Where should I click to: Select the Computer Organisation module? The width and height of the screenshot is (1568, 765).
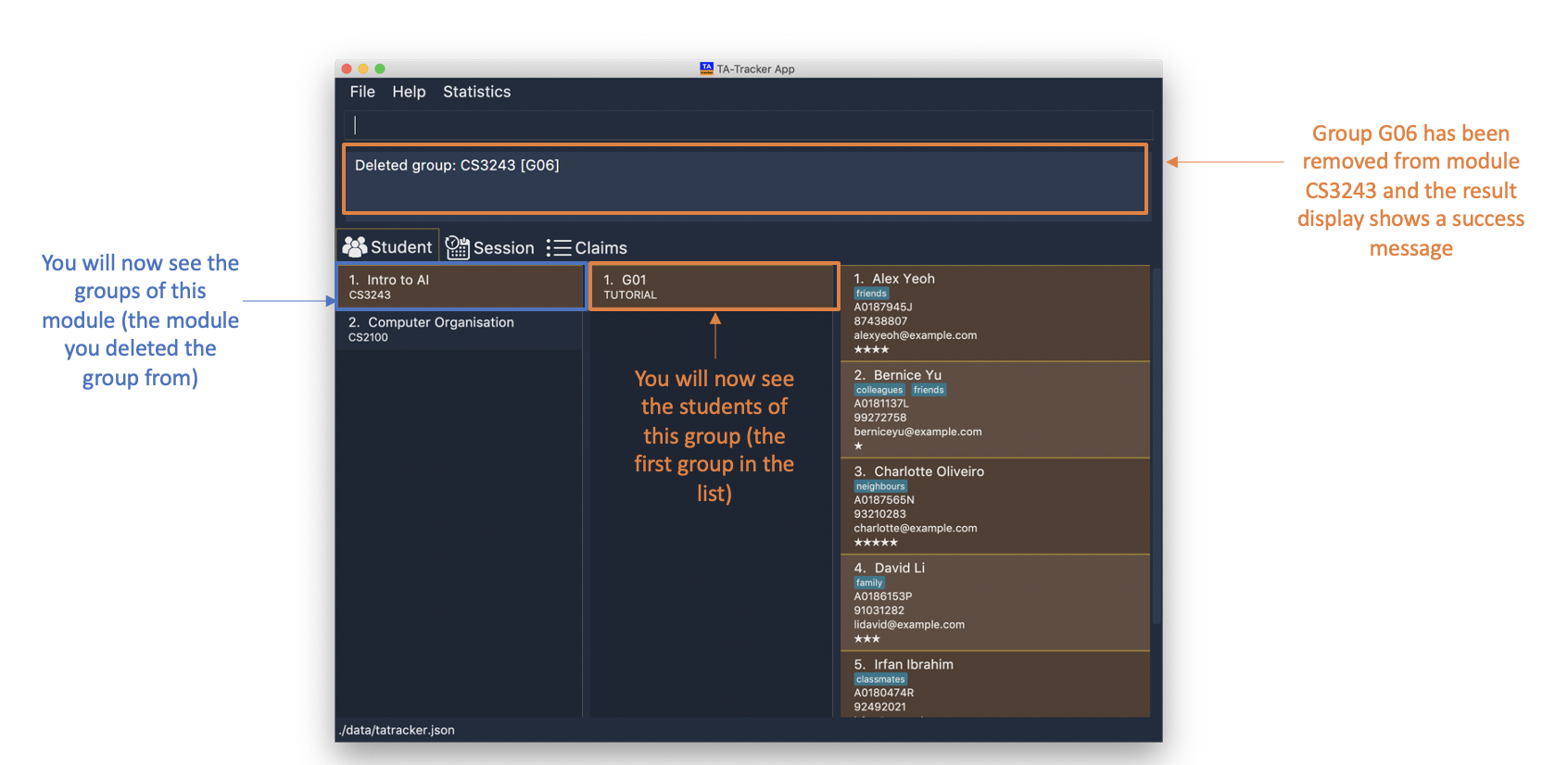[461, 329]
